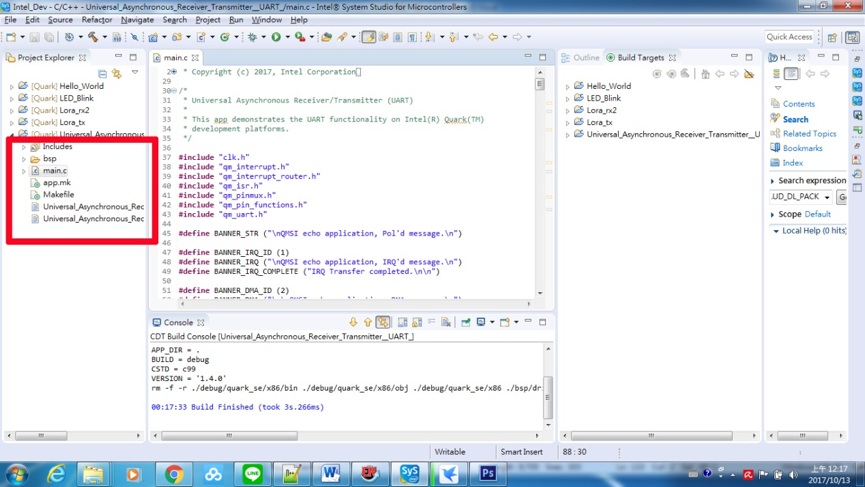This screenshot has height=487, width=865.
Task: Click the Help view show-all-topics icon
Action: point(776,74)
